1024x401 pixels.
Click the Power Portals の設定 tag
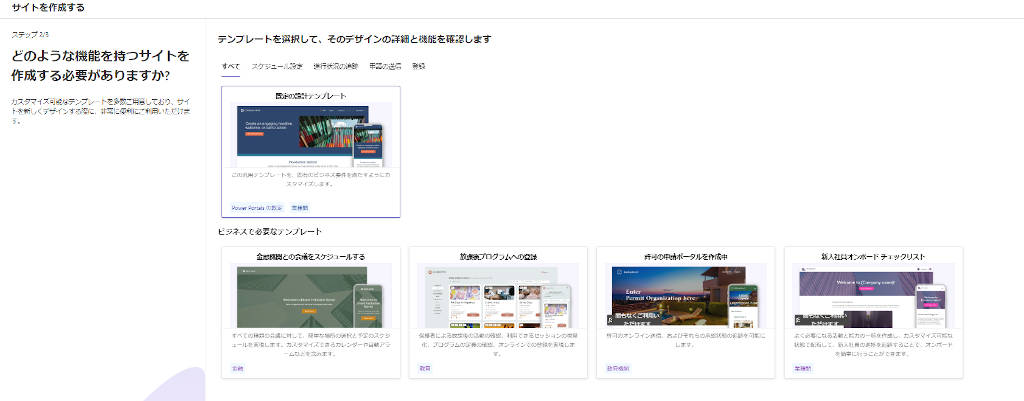257,208
